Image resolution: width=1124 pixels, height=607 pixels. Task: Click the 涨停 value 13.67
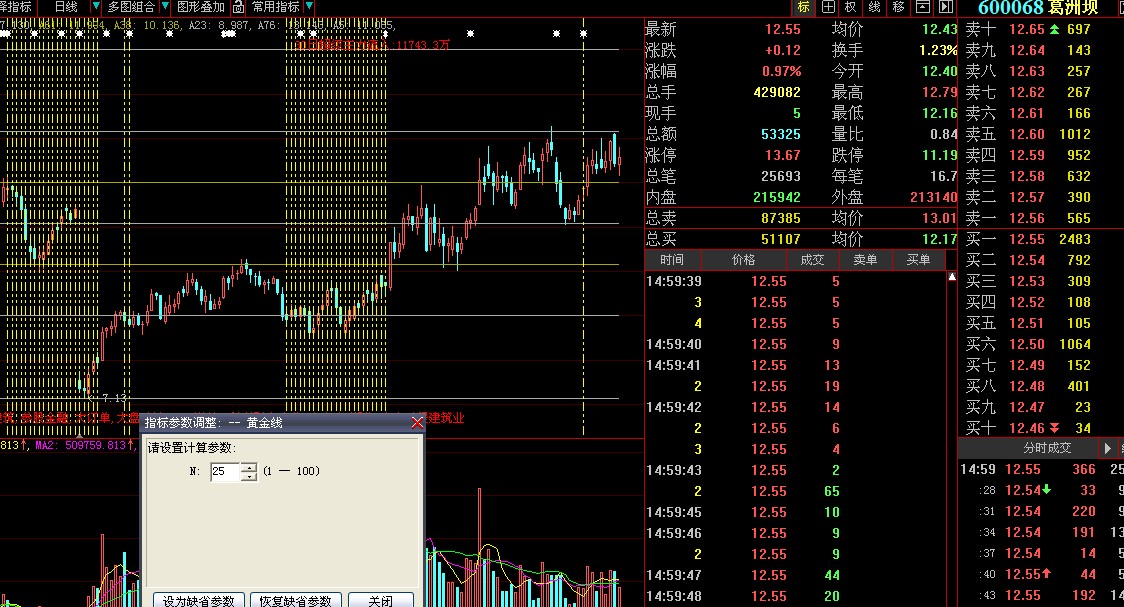pyautogui.click(x=782, y=156)
